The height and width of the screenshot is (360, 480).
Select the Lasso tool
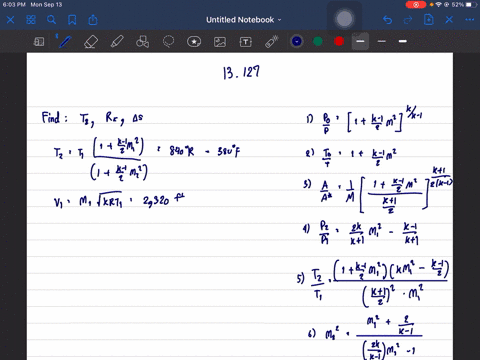tap(168, 42)
